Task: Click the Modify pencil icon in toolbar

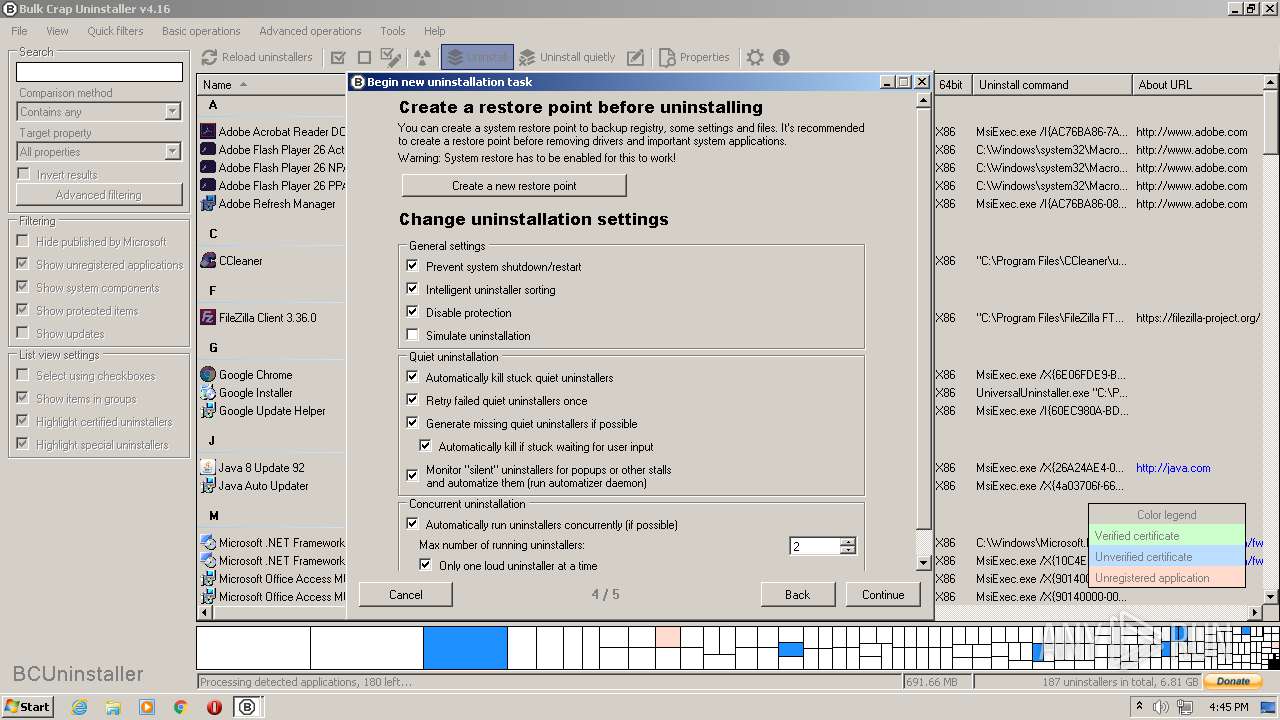Action: point(635,57)
